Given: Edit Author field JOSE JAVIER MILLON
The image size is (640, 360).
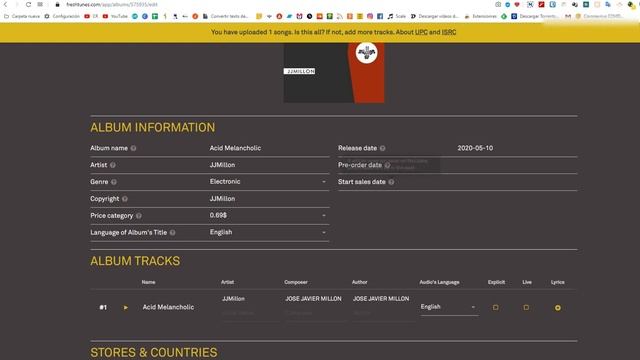Looking at the screenshot, I should 381,299.
